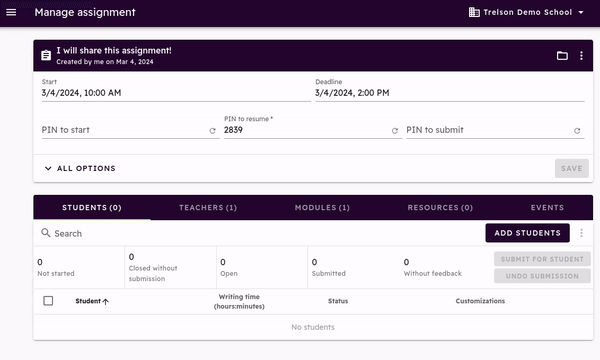The image size is (600, 360).
Task: Open the Events tab
Action: [547, 207]
